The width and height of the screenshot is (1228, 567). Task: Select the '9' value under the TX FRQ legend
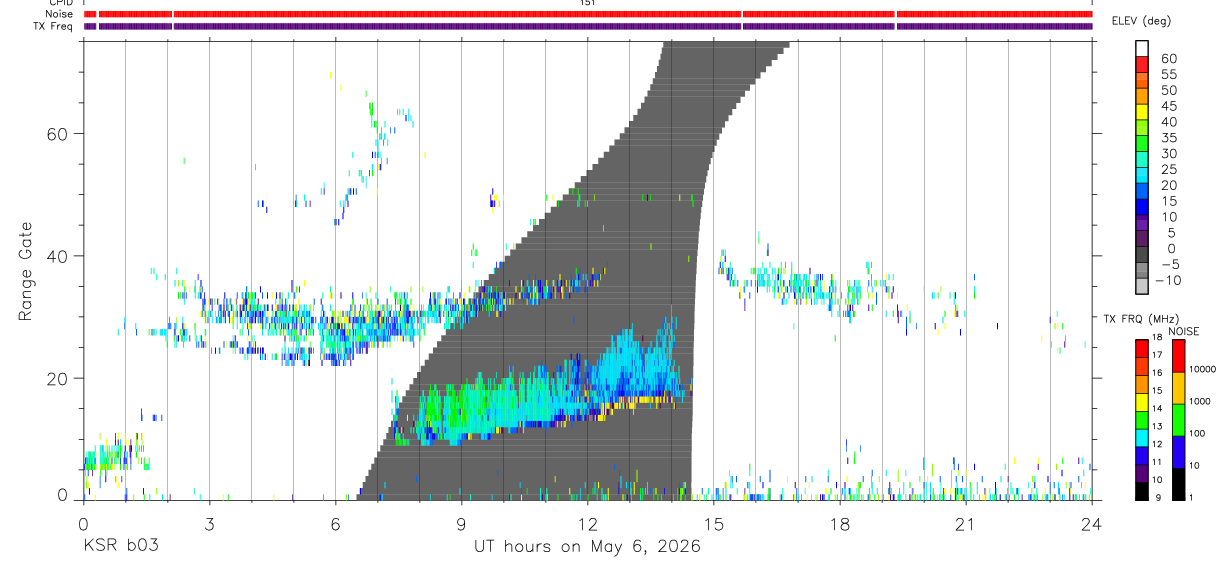coord(1159,498)
